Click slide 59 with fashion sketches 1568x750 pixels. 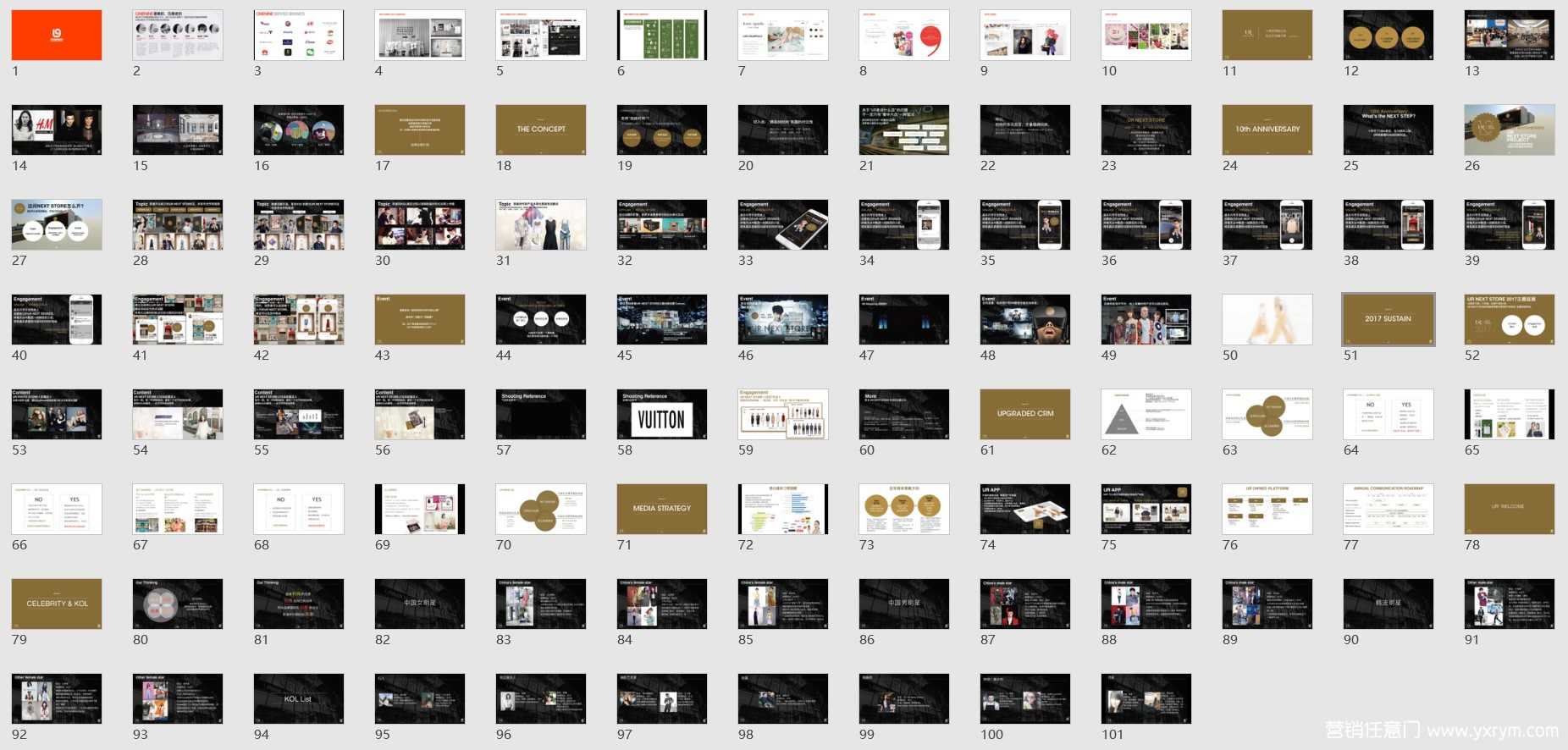783,414
